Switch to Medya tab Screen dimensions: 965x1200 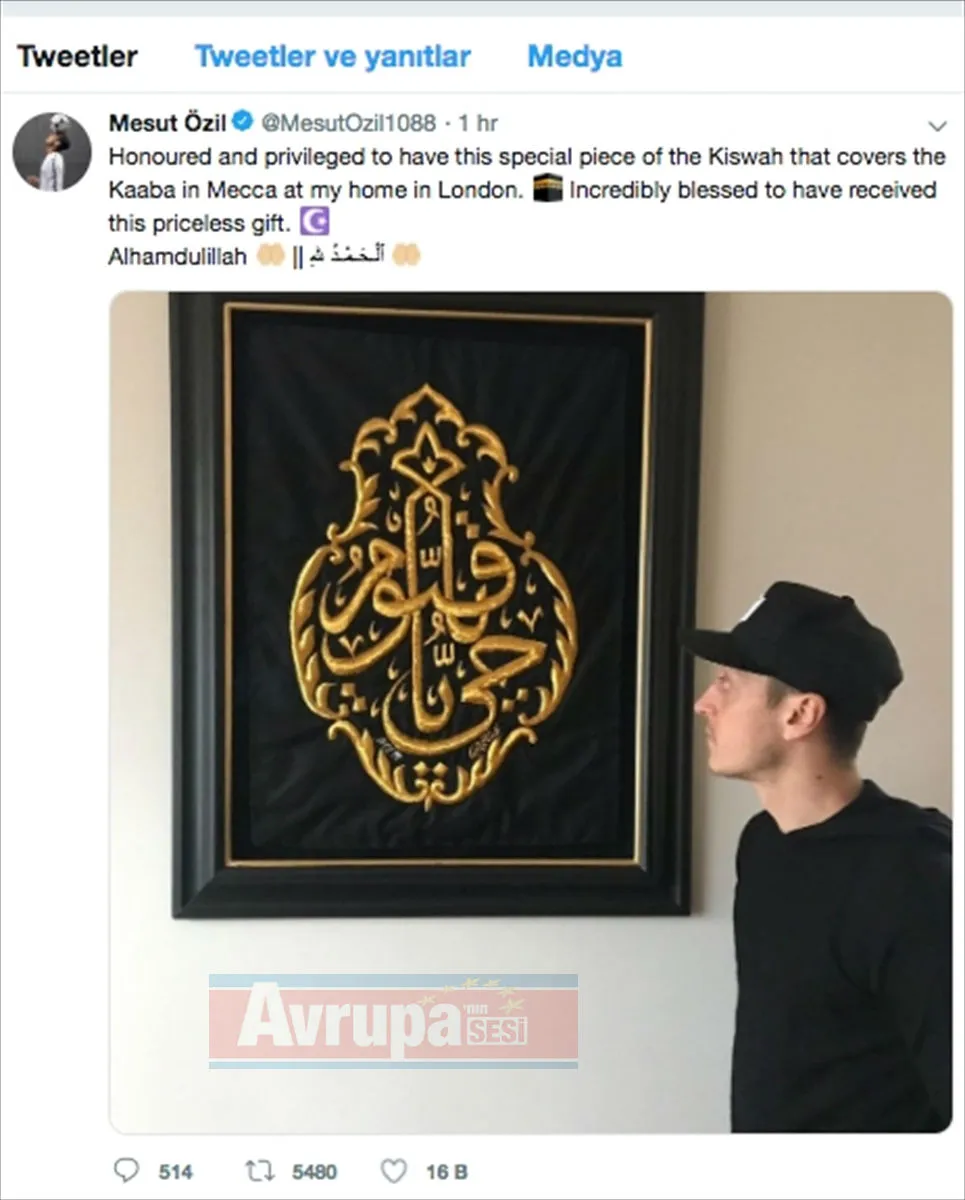coord(574,56)
